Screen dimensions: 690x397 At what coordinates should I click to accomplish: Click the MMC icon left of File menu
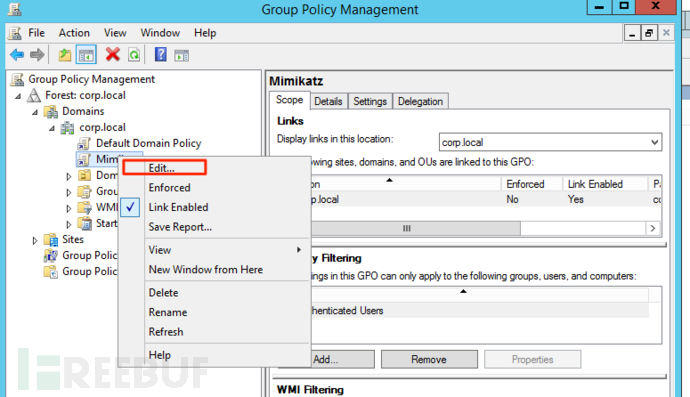click(15, 33)
